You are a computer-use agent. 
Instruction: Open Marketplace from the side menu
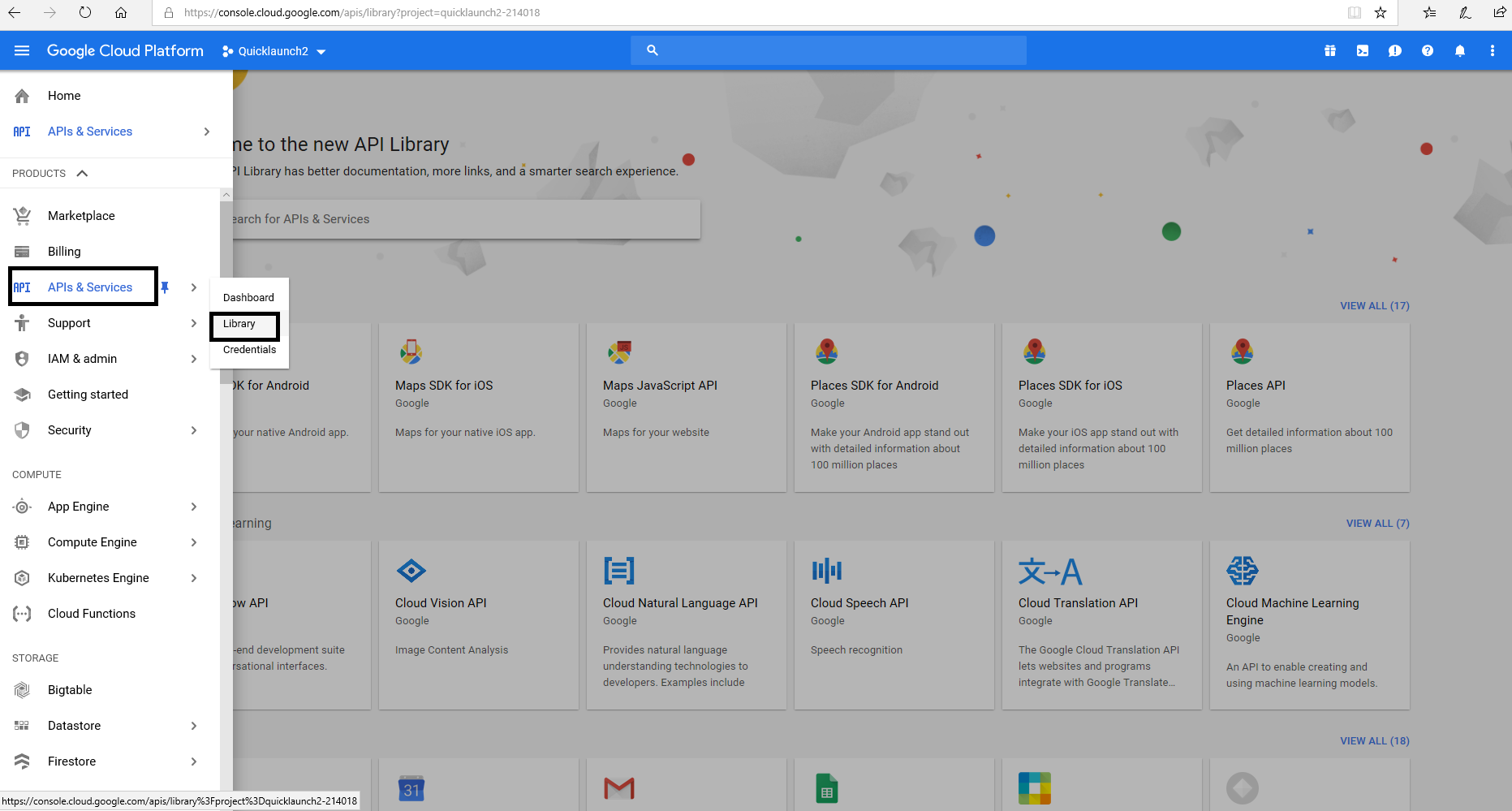click(81, 216)
